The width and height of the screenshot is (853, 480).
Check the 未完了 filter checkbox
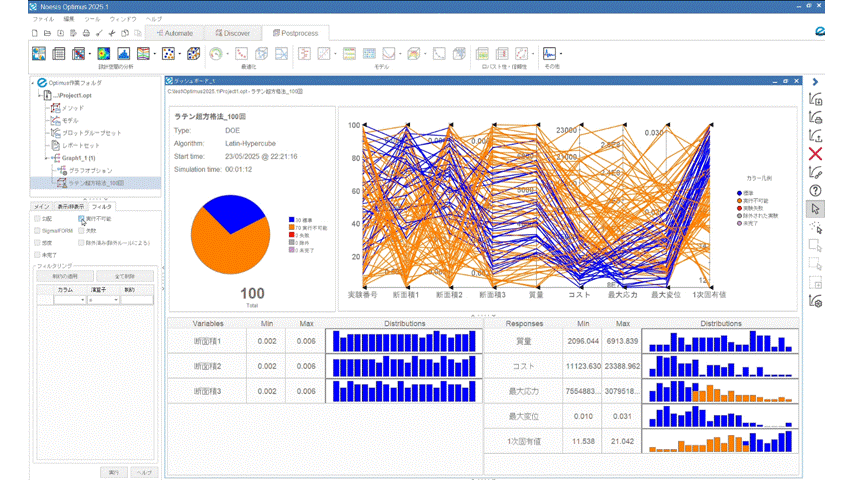coord(38,254)
